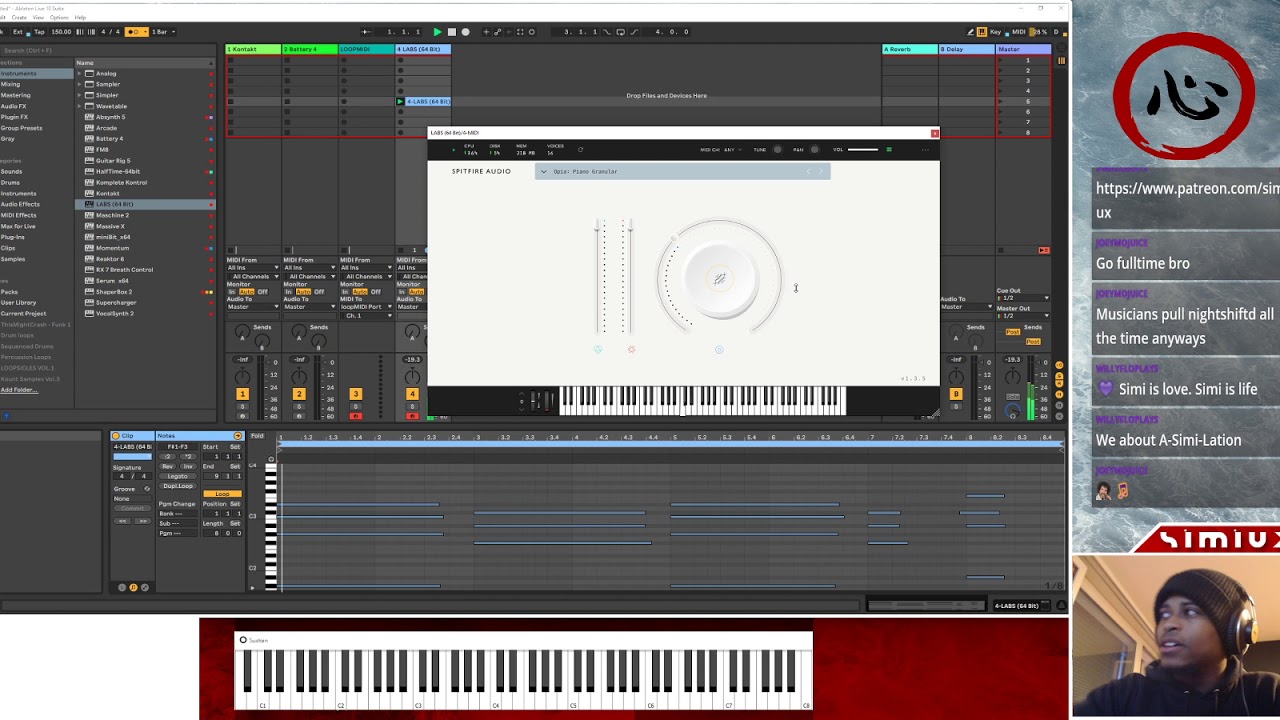Viewport: 1280px width, 720px height.
Task: Click the Fold button in piano roll
Action: (257, 436)
